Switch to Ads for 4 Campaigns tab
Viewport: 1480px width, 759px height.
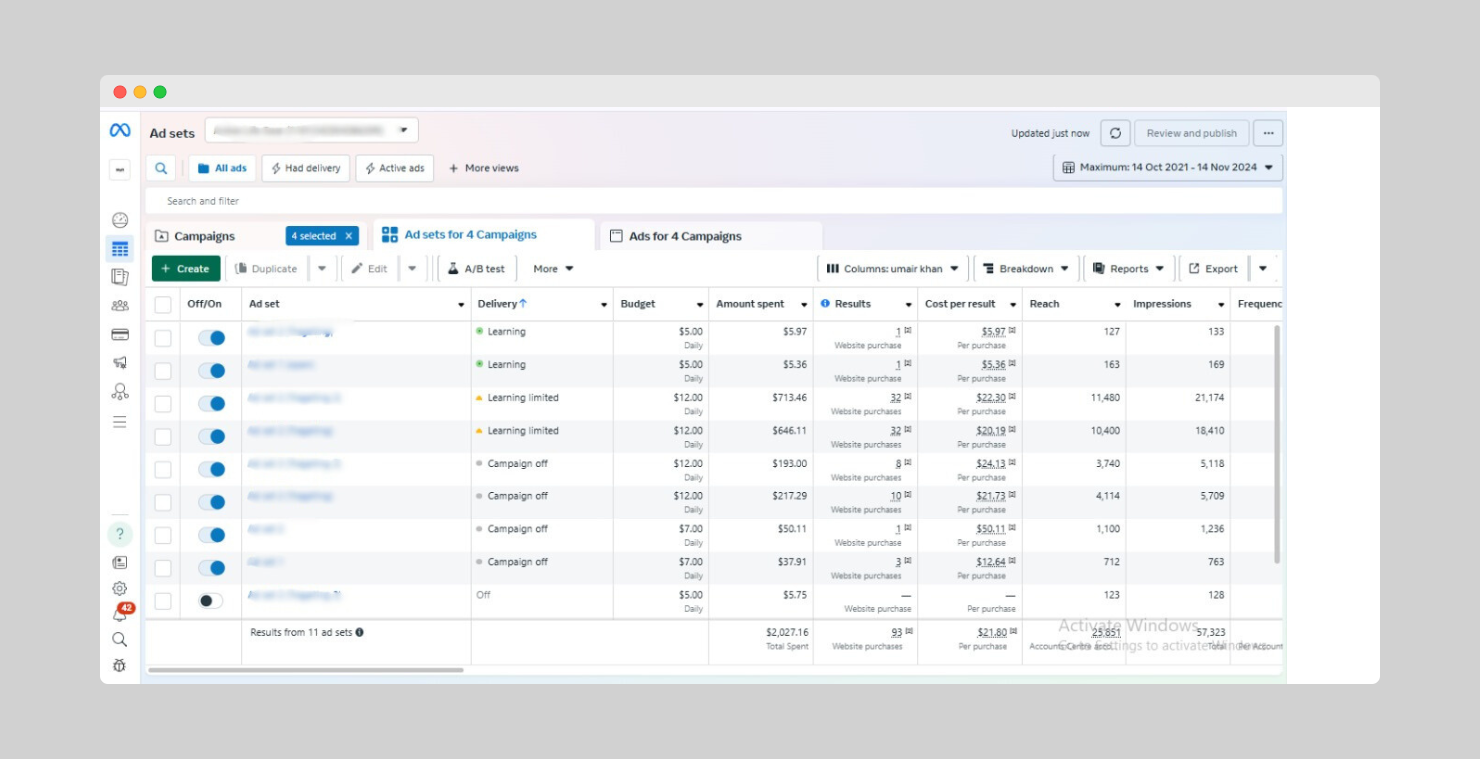(711, 237)
